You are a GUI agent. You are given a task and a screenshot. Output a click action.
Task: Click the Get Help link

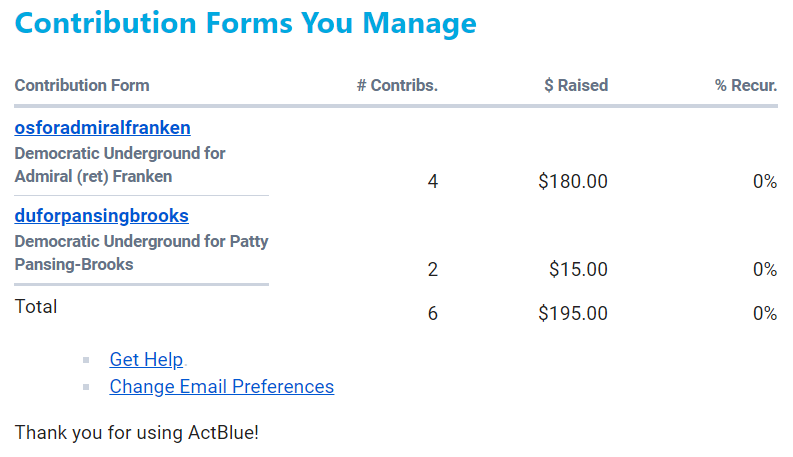pos(146,359)
